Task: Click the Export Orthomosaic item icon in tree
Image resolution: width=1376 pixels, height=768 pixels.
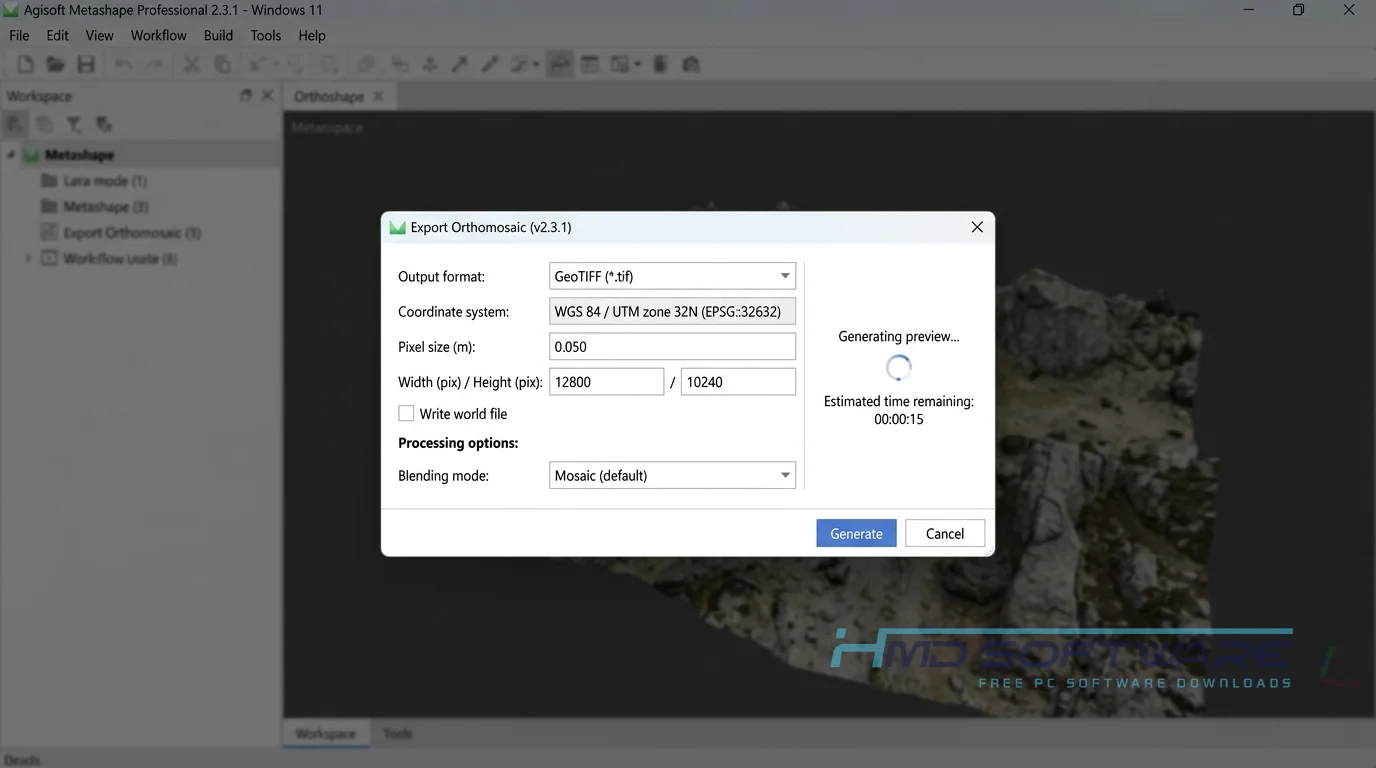Action: coord(48,232)
